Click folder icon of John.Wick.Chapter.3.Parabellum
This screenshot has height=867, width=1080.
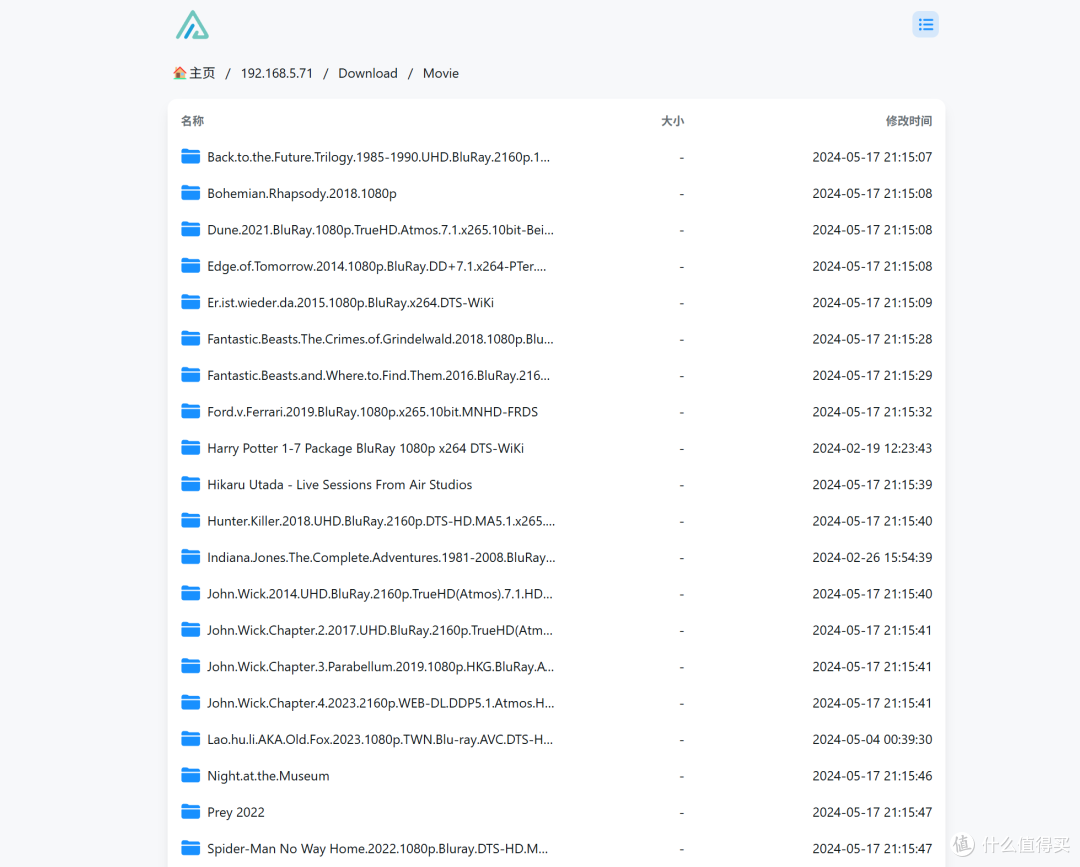click(190, 667)
